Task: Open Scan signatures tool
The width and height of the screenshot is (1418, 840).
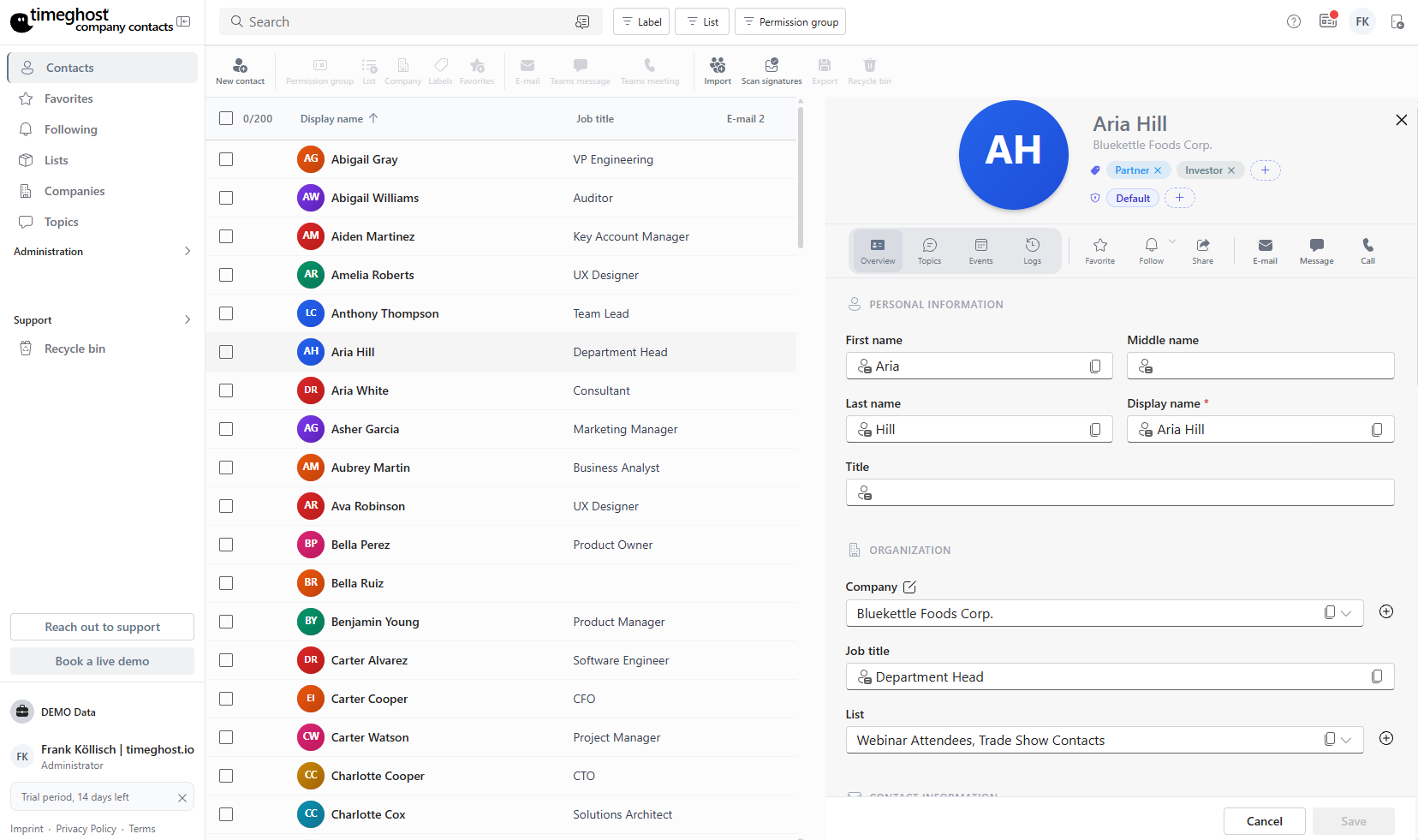Action: [772, 70]
